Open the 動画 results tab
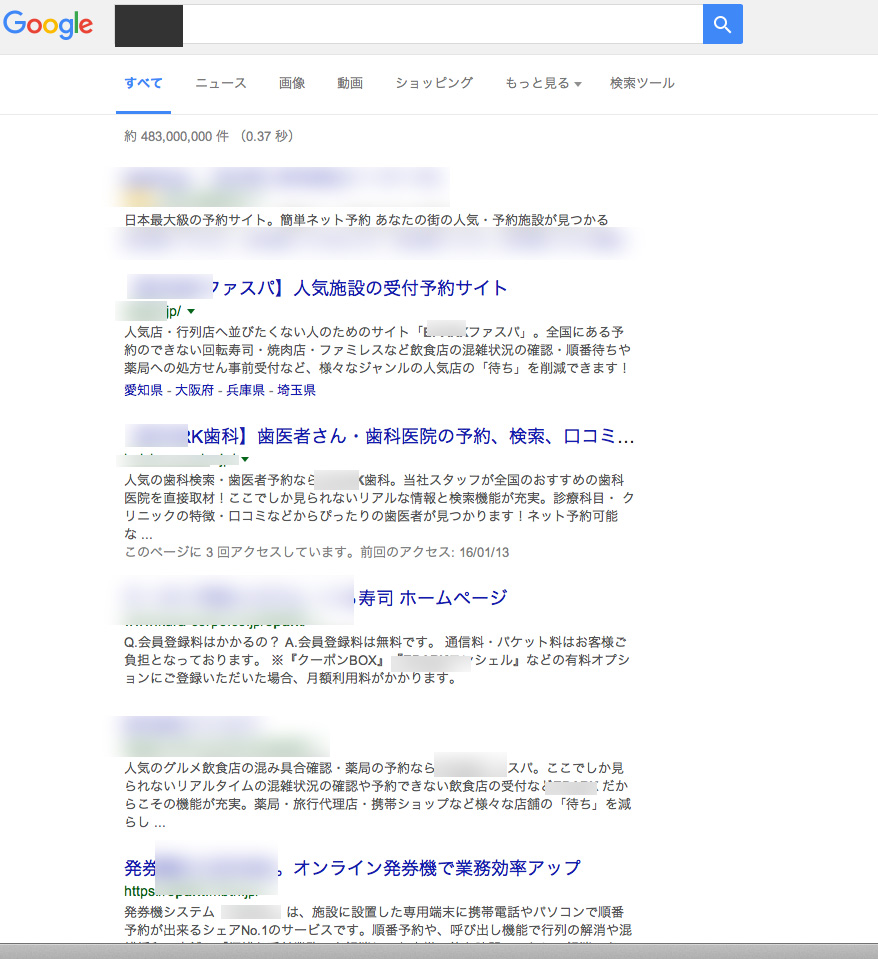Viewport: 878px width, 959px height. 350,83
